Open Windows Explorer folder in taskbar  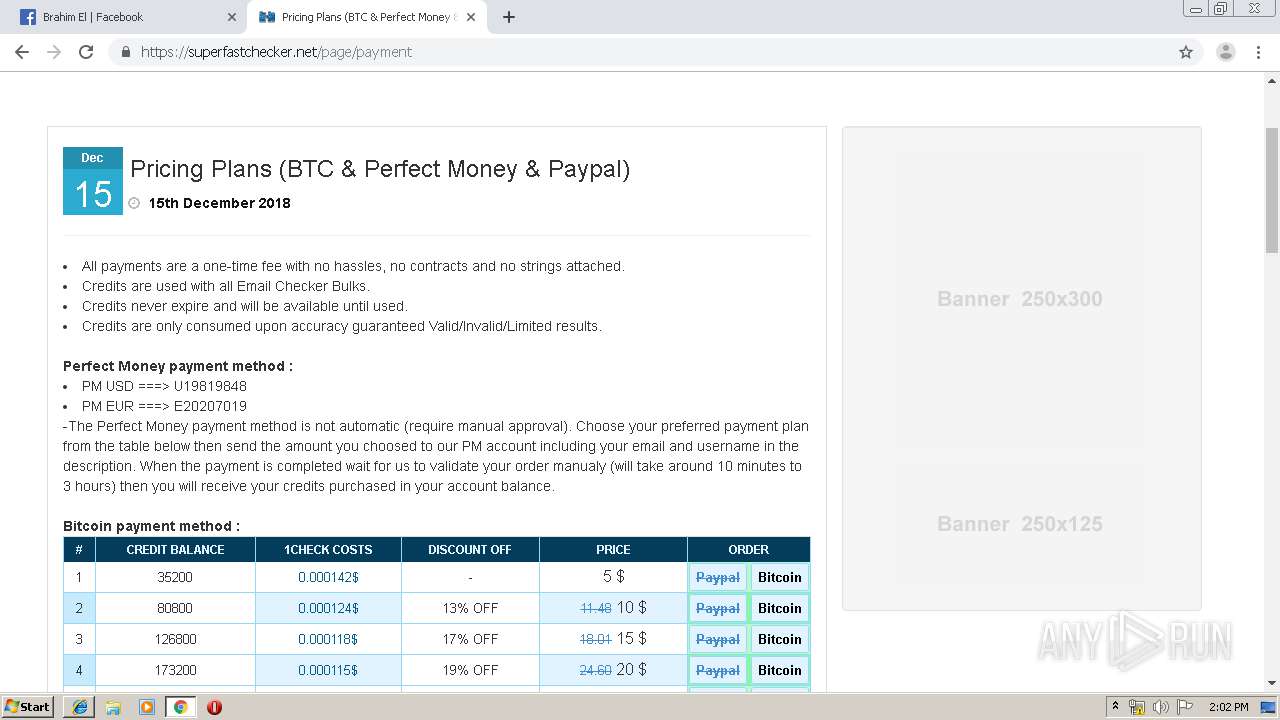(113, 707)
